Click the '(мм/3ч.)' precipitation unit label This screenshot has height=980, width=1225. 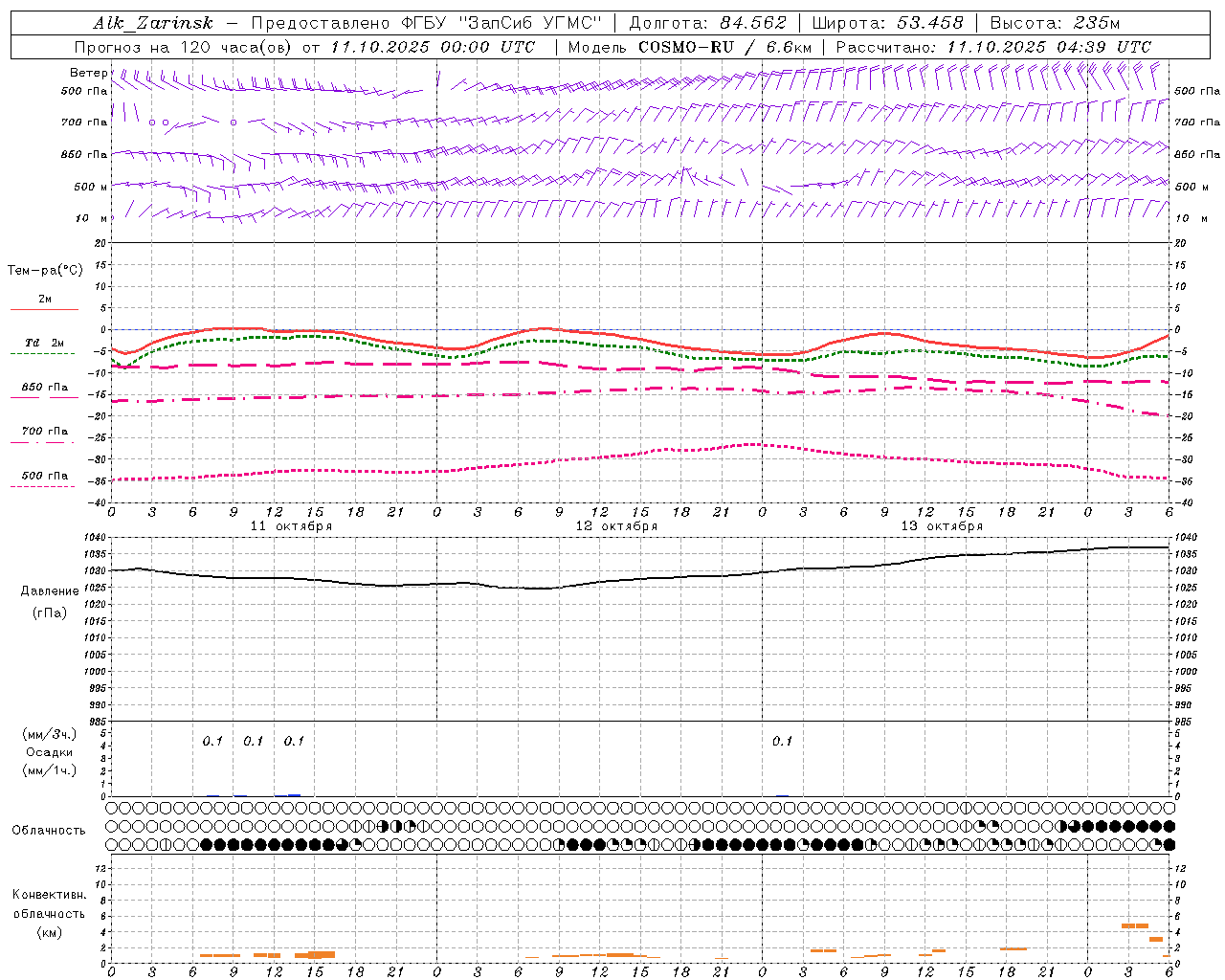(x=49, y=734)
